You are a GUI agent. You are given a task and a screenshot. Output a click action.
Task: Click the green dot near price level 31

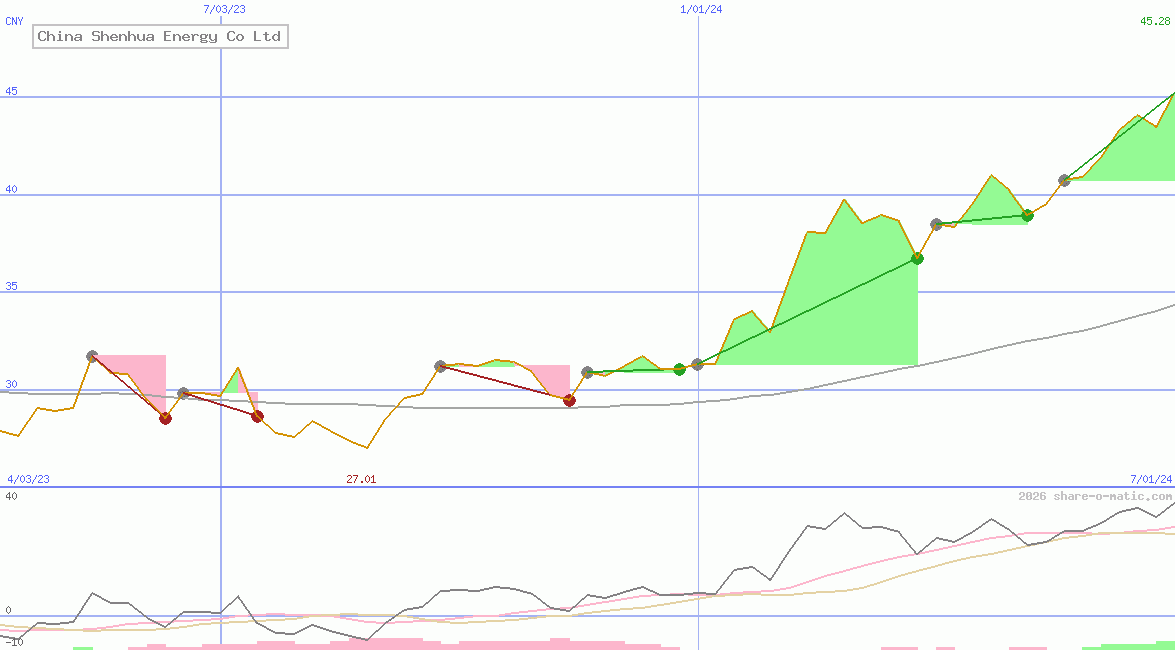(x=679, y=369)
